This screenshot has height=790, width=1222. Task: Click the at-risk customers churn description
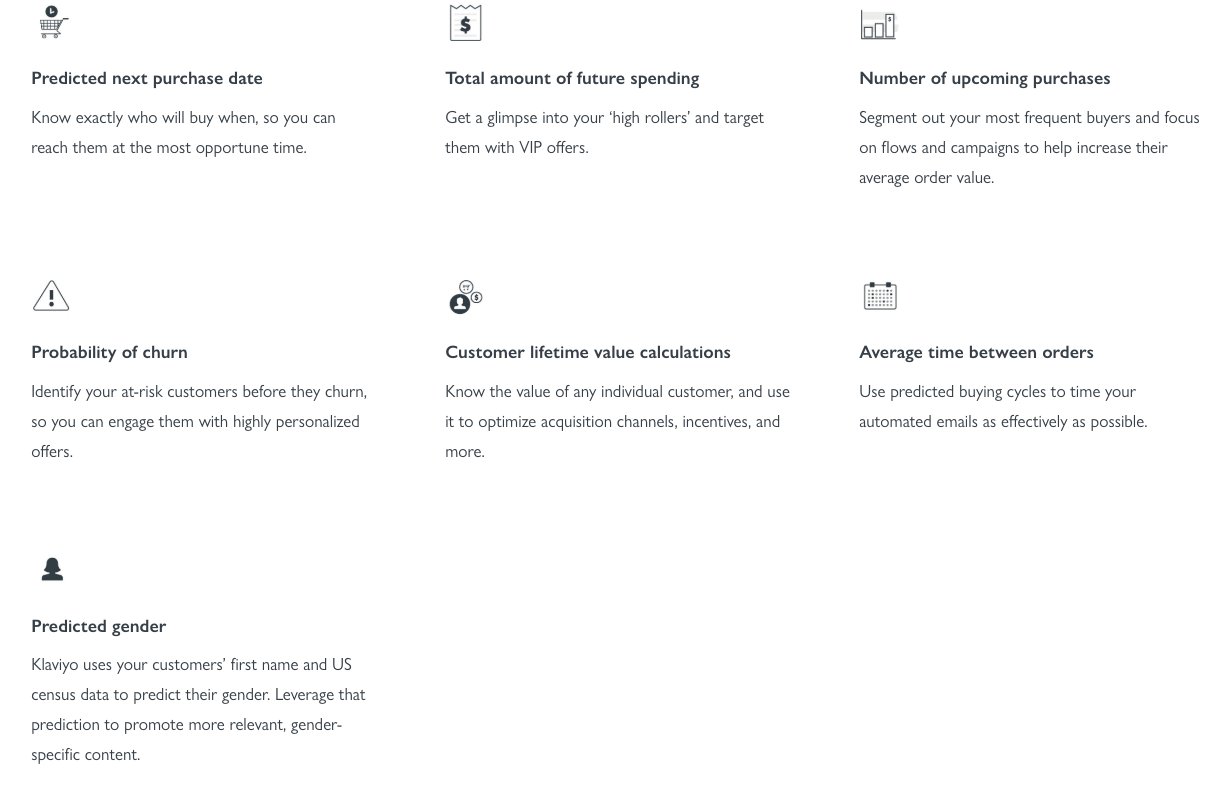coord(199,421)
